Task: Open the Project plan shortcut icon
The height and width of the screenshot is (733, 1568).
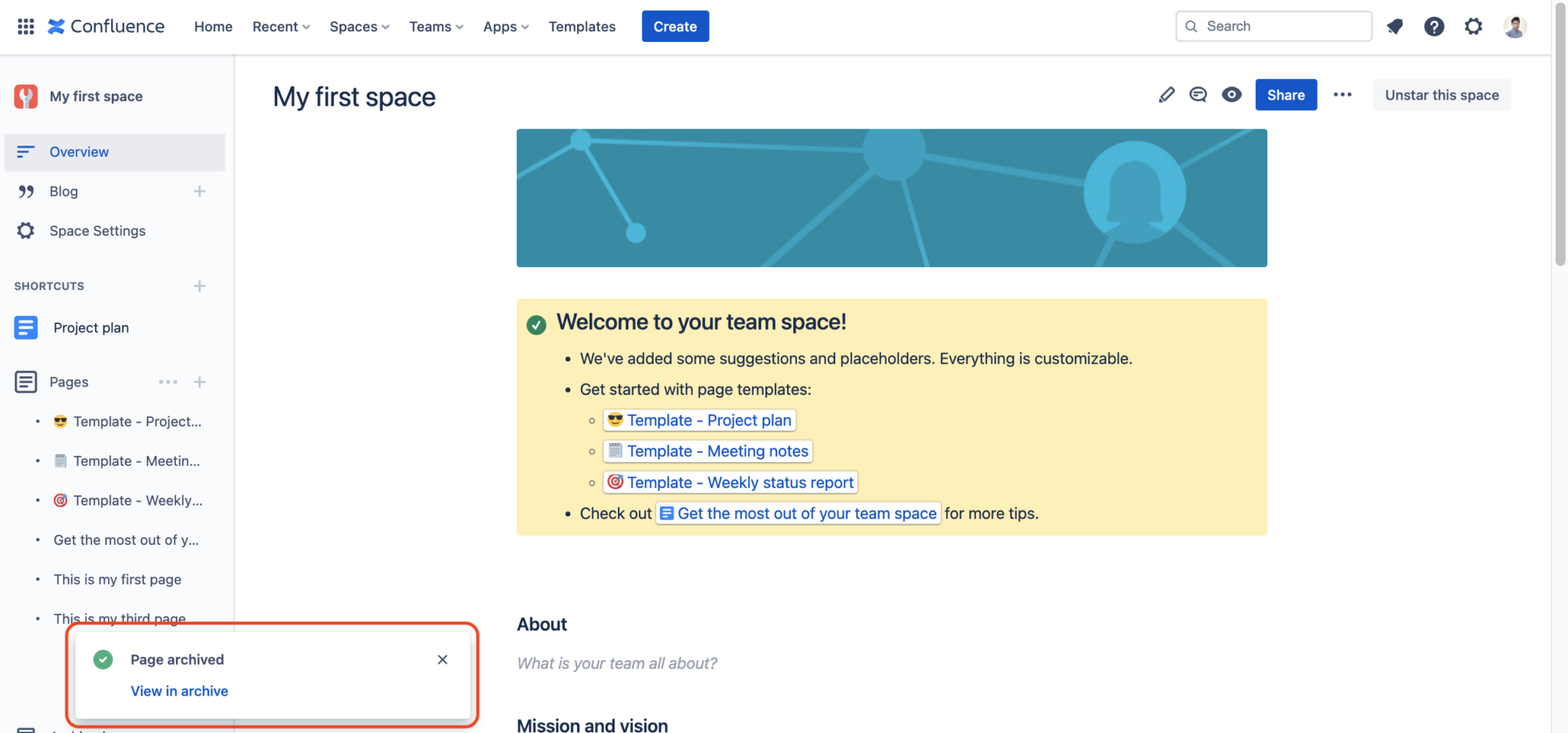Action: point(26,327)
